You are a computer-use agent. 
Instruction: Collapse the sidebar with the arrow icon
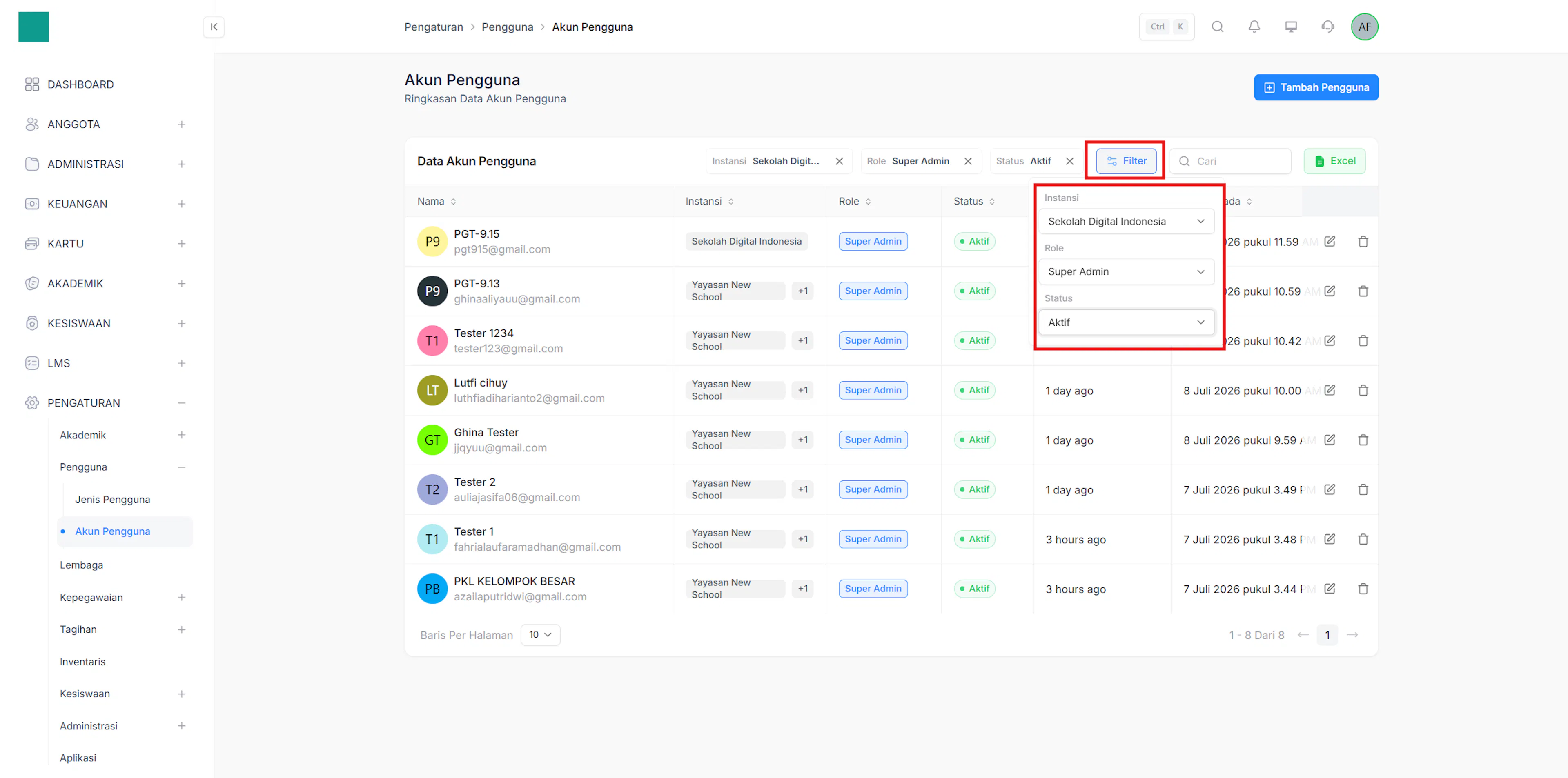coord(214,27)
